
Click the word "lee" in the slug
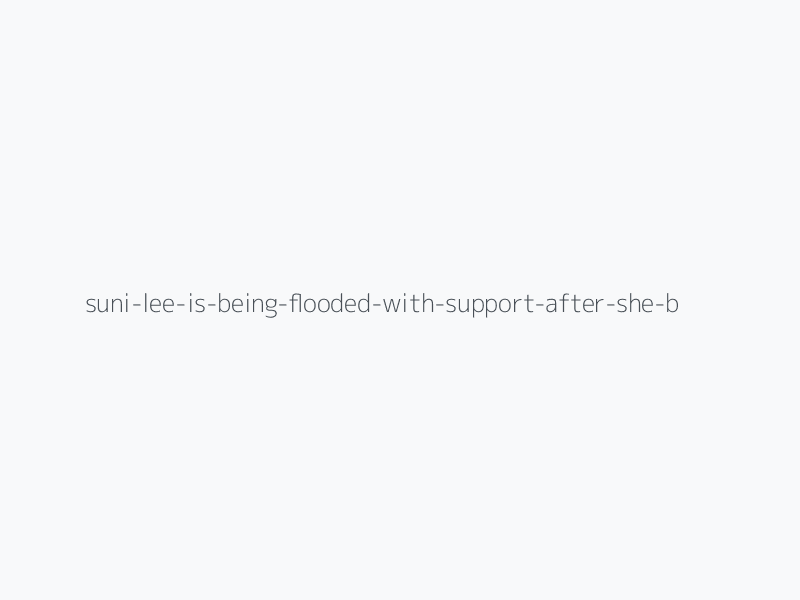tap(157, 304)
